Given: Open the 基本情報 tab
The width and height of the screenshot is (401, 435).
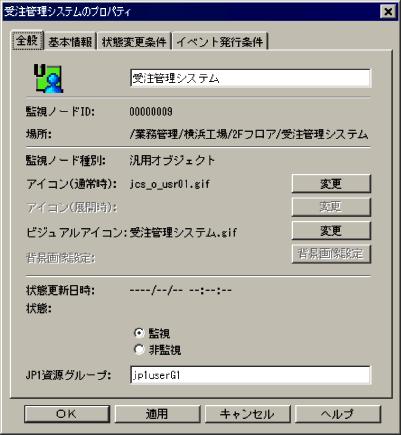Looking at the screenshot, I should (70, 42).
